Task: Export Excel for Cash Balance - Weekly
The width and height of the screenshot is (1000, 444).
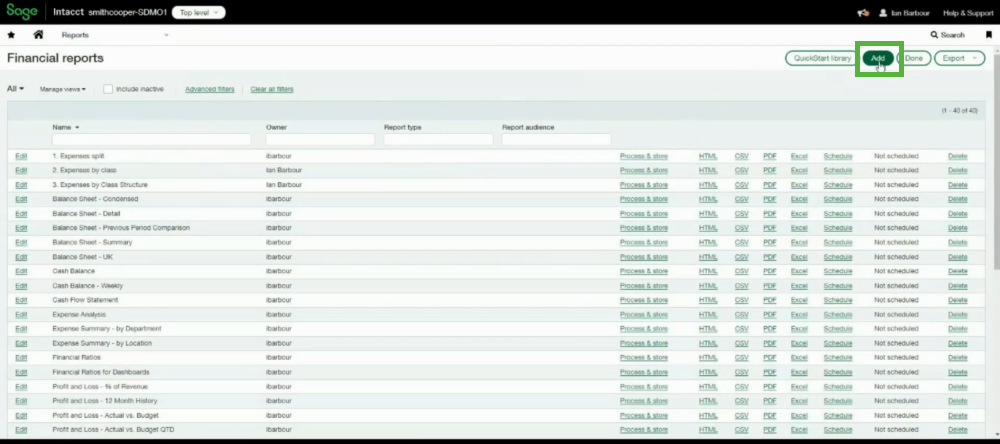Action: pyautogui.click(x=799, y=286)
